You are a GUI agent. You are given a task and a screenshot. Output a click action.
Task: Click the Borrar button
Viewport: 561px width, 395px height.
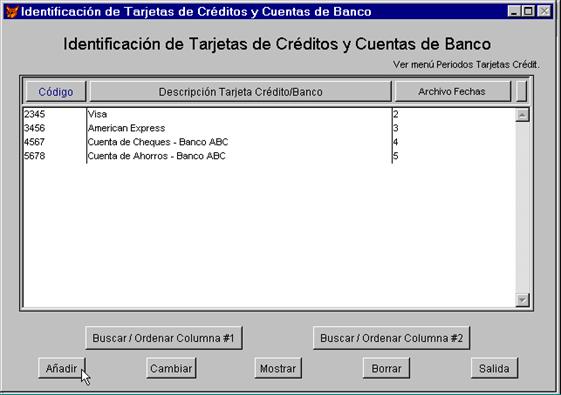(386, 368)
